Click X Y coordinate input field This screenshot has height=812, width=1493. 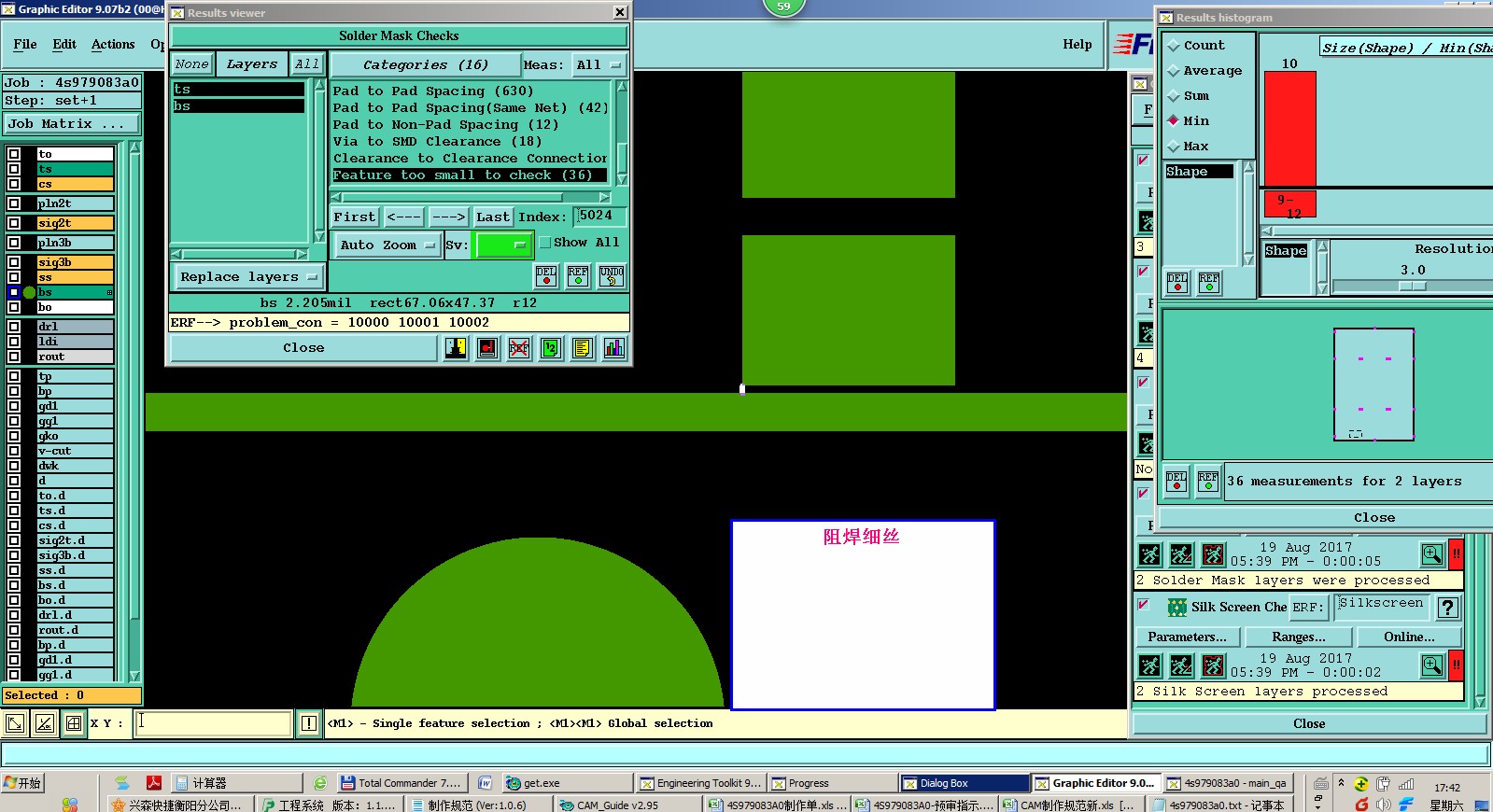coord(214,723)
